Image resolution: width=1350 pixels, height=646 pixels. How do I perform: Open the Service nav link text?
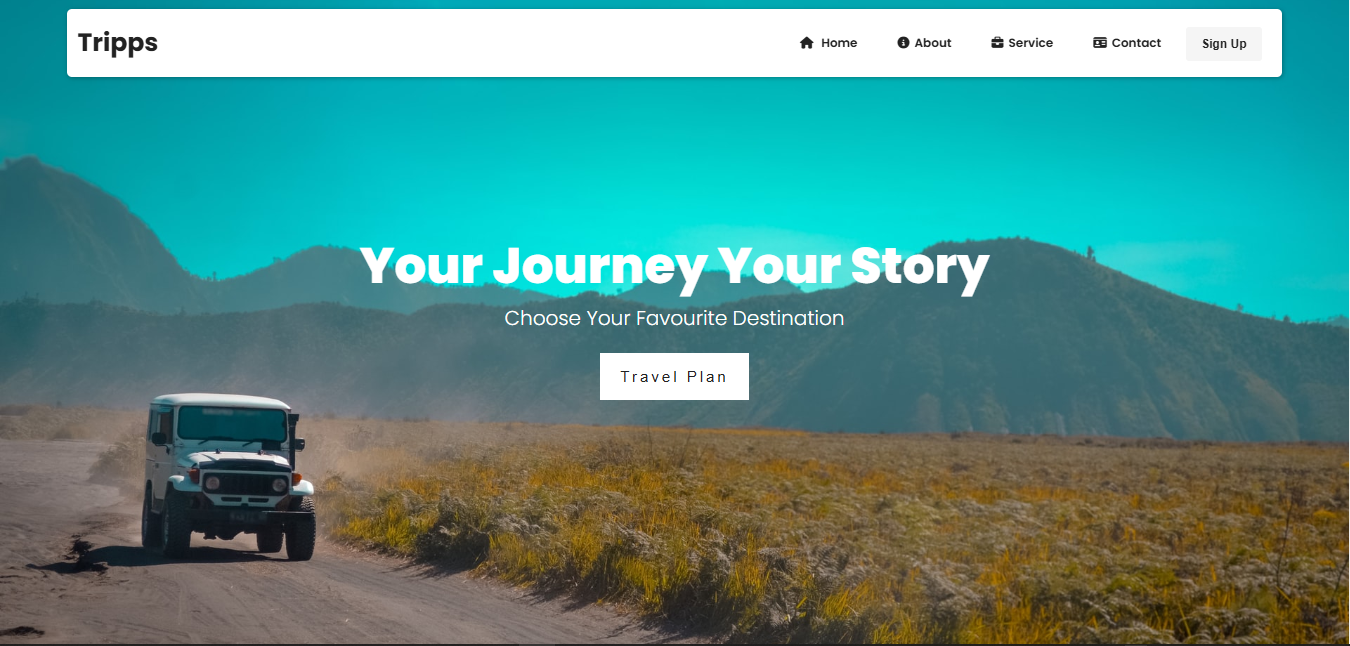point(1030,43)
